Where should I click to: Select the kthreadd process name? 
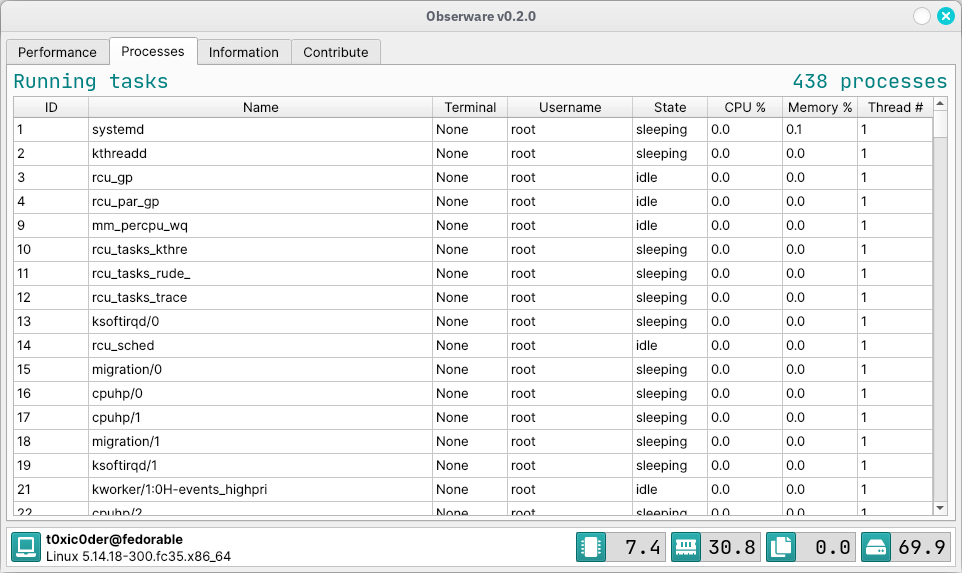pos(119,153)
